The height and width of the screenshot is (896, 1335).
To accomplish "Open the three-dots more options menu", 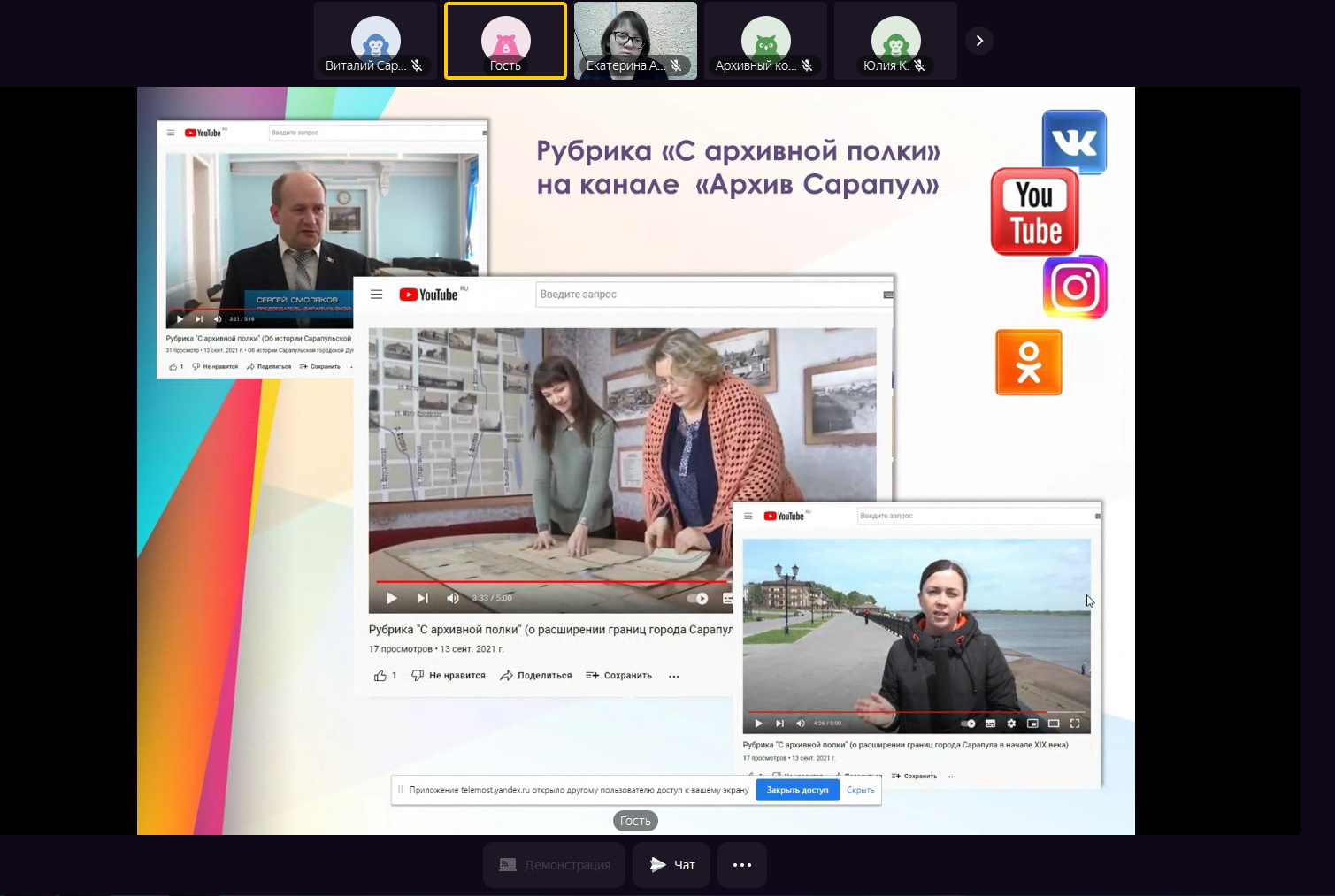I will tap(741, 865).
